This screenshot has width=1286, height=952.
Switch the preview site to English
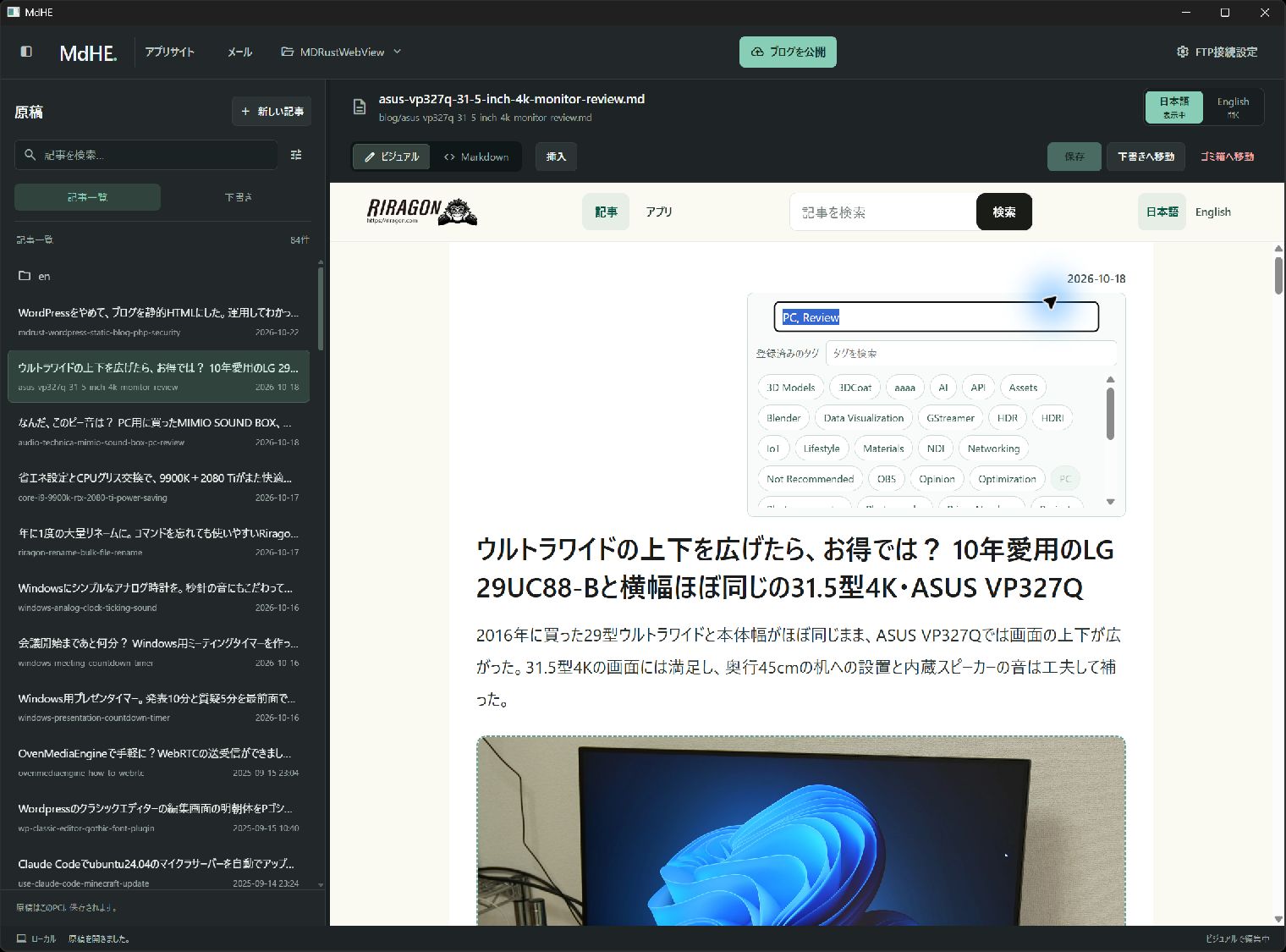coord(1213,212)
